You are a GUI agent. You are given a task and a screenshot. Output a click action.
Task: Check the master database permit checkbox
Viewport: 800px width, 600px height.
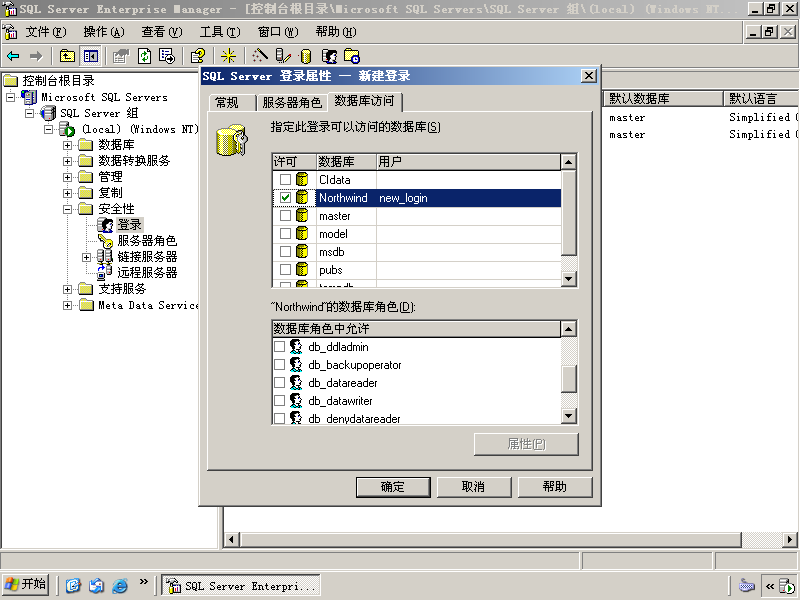coord(285,216)
